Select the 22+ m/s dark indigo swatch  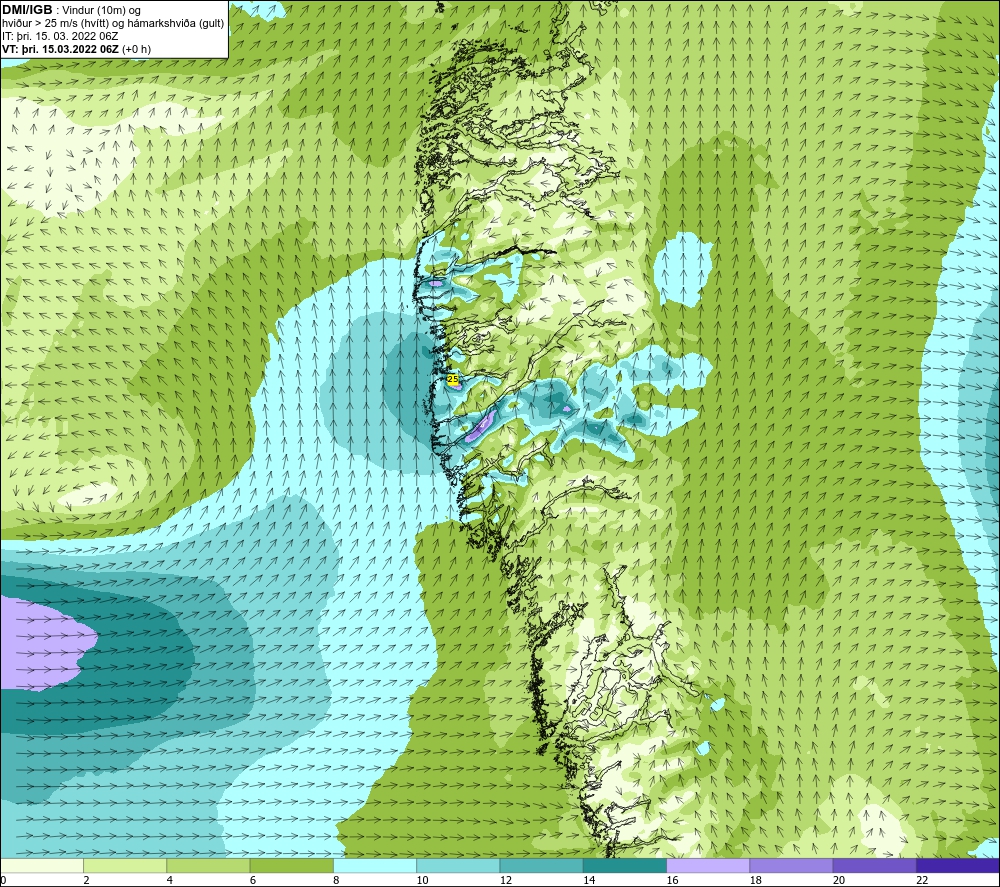(957, 866)
